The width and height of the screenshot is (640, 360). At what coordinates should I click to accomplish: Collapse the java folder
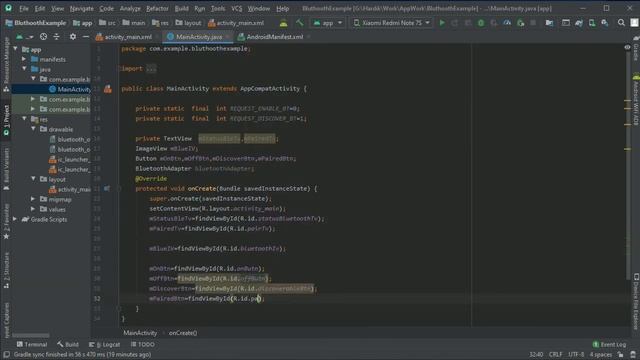pos(24,69)
